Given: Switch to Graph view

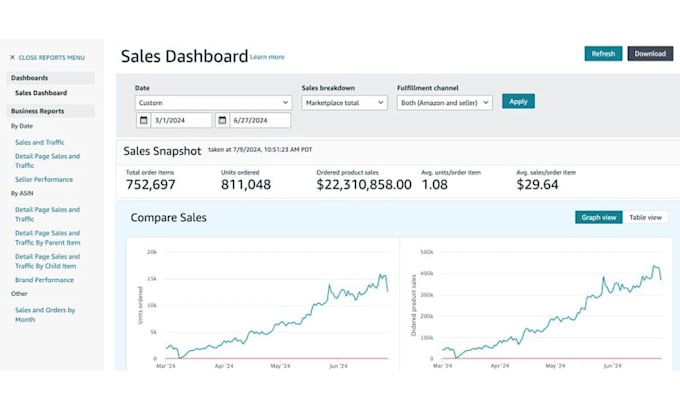Looking at the screenshot, I should 598,217.
